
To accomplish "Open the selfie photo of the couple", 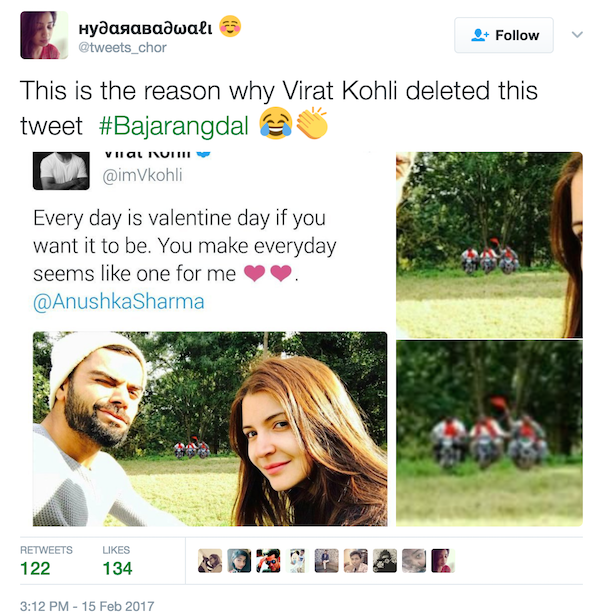I will point(210,429).
